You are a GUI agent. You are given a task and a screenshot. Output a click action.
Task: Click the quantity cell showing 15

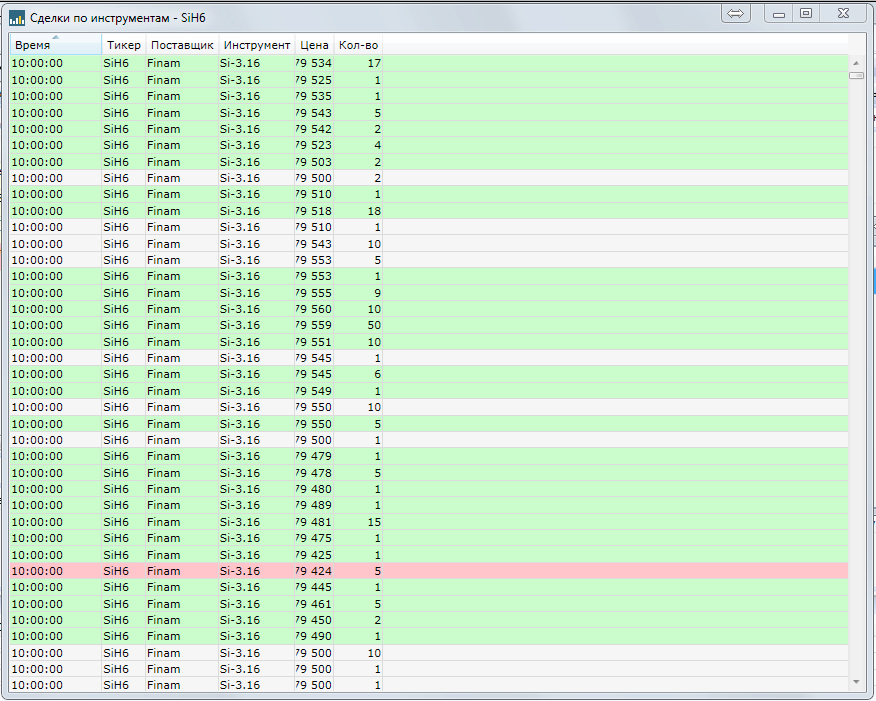pyautogui.click(x=358, y=522)
